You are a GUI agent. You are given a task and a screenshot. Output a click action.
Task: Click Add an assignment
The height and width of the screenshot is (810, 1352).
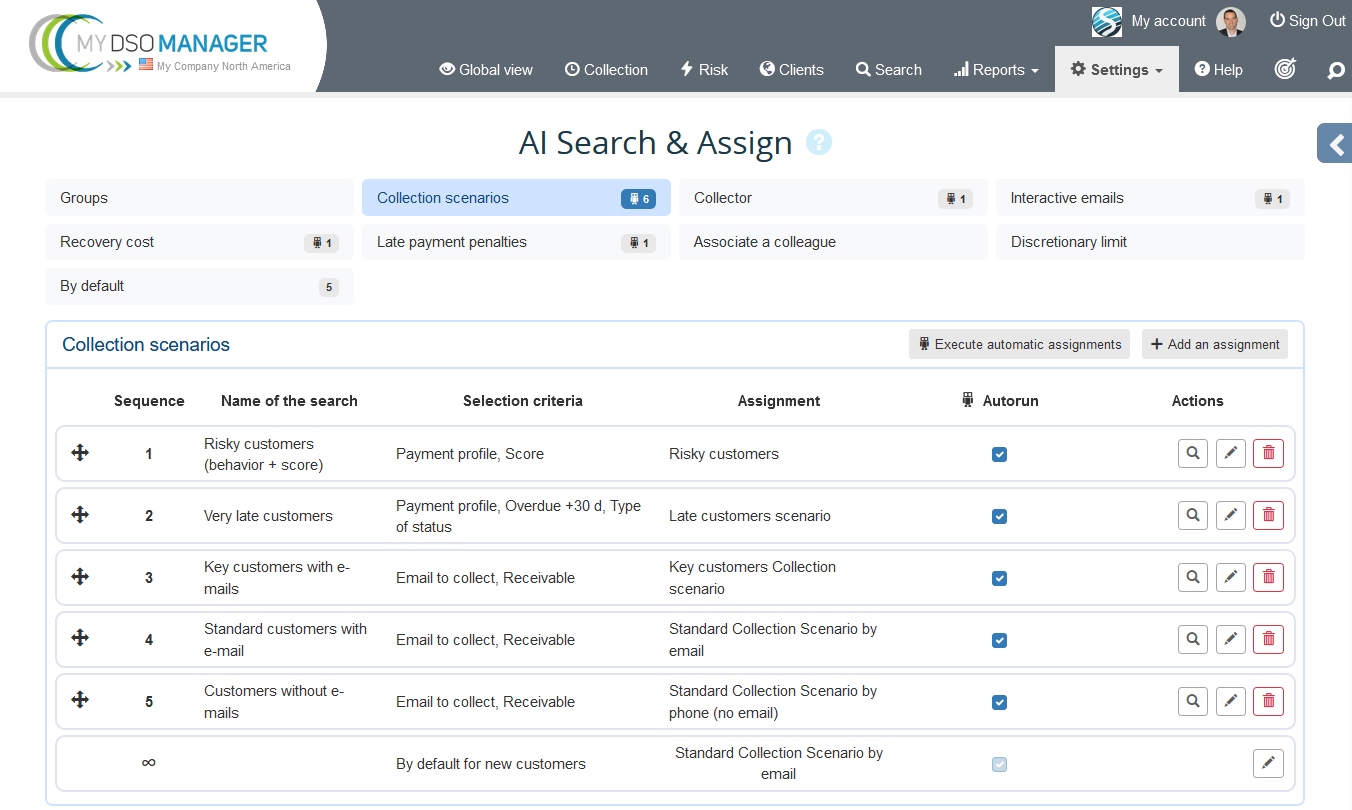tap(1214, 344)
